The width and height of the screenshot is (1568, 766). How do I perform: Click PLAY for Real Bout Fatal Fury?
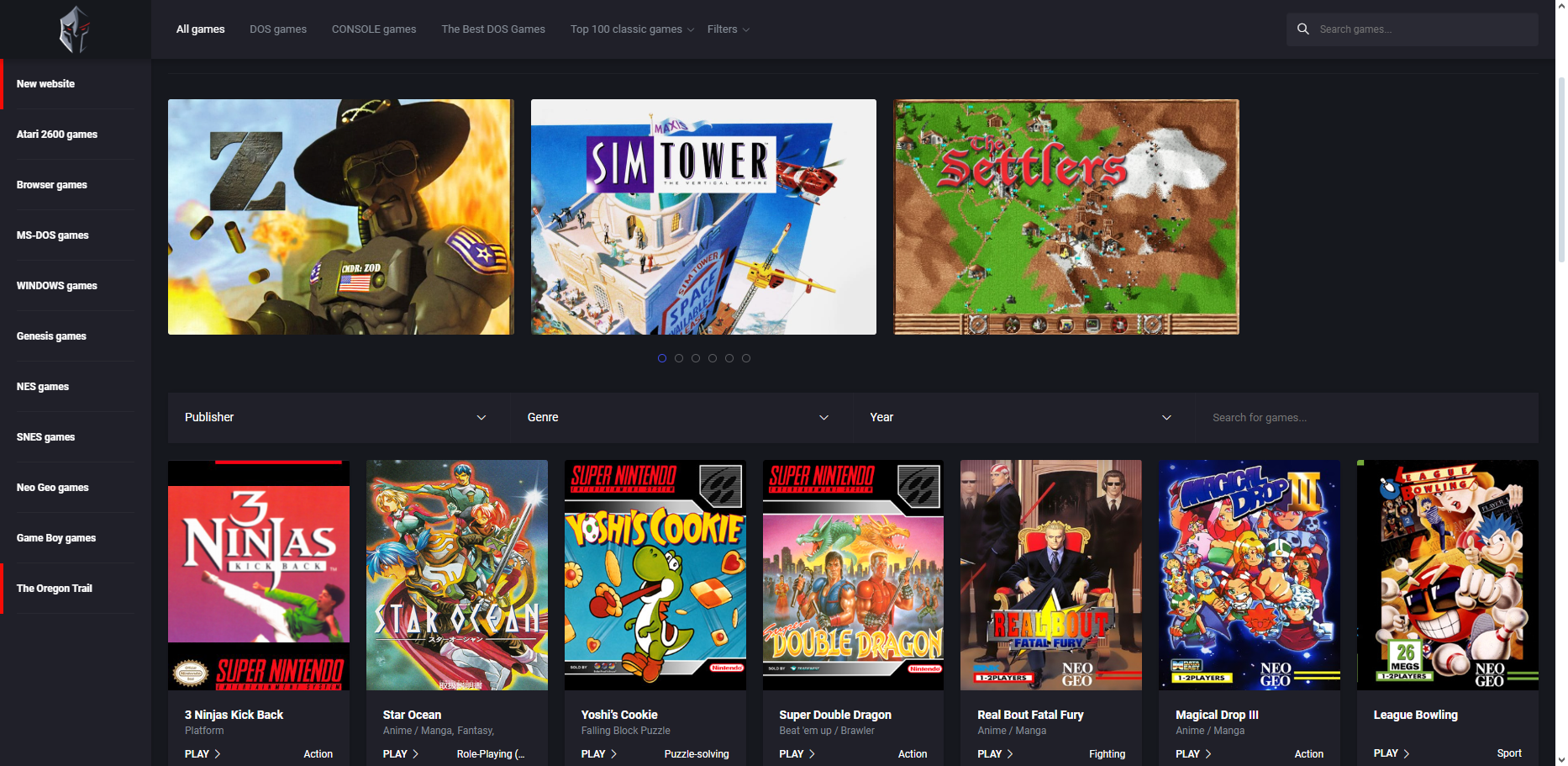(996, 754)
